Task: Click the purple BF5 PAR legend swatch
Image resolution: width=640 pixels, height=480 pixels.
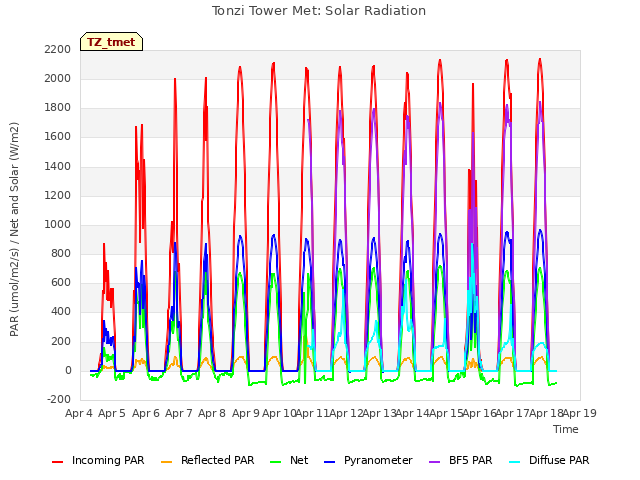Action: [435, 462]
